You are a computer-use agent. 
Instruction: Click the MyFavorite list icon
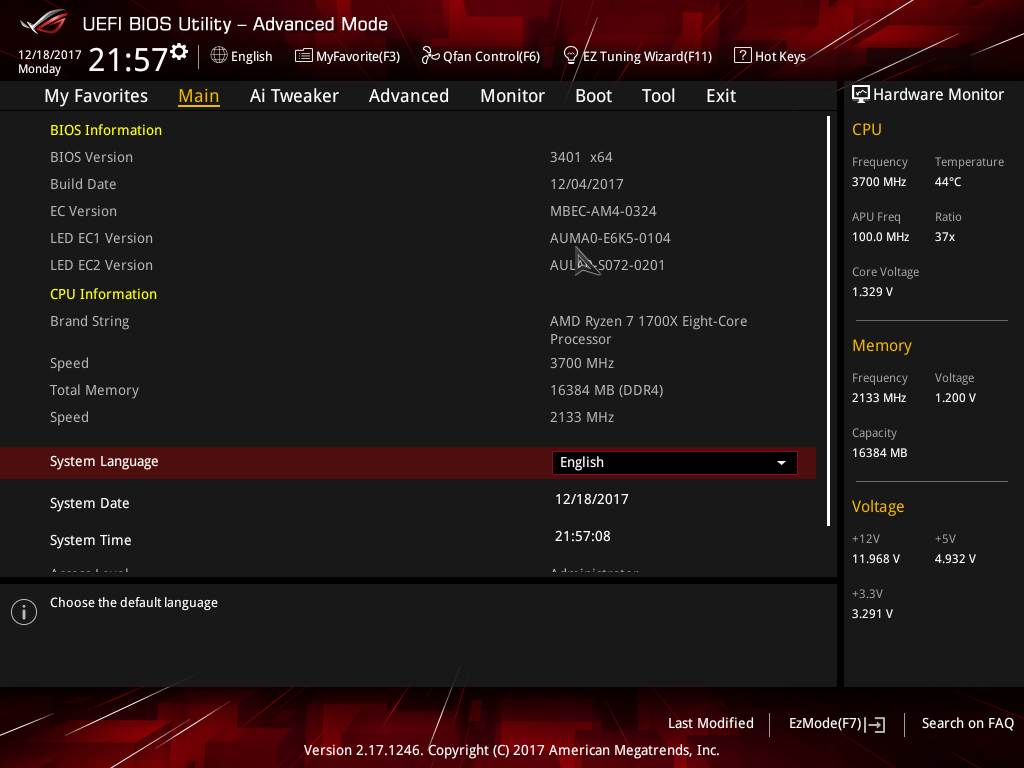click(x=304, y=56)
